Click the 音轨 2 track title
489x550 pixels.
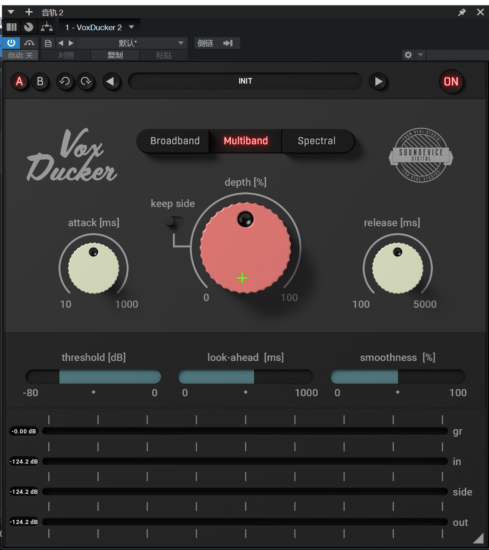click(52, 13)
